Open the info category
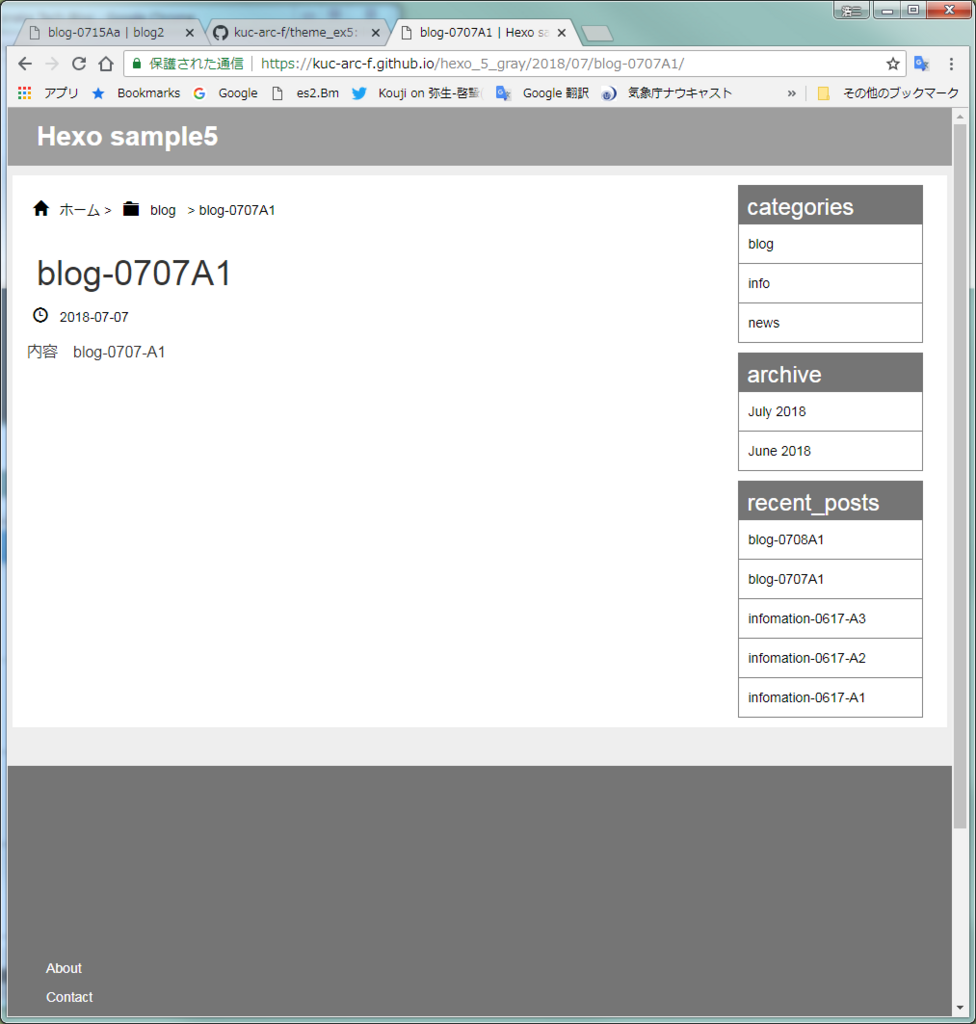The height and width of the screenshot is (1024, 976). click(830, 283)
